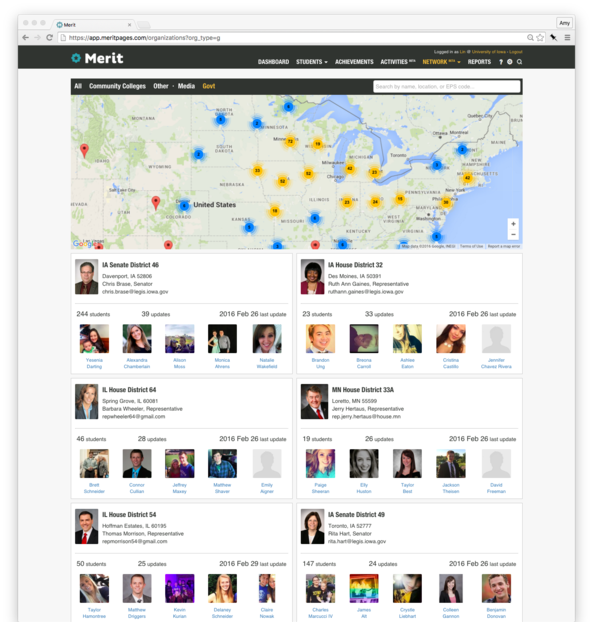Click Jerry Hertaus' representative photo

click(314, 401)
